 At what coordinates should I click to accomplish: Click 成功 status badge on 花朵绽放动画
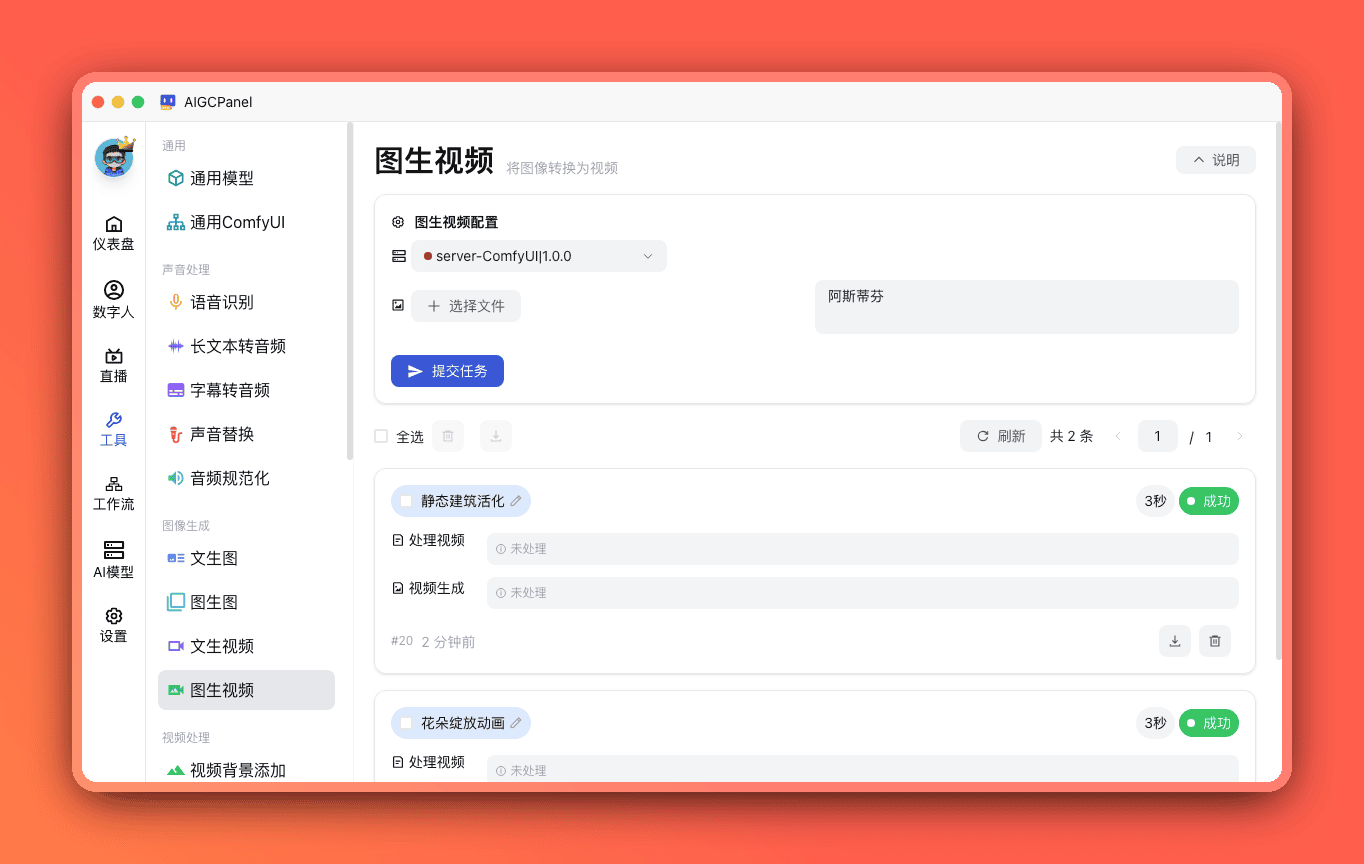[x=1209, y=723]
